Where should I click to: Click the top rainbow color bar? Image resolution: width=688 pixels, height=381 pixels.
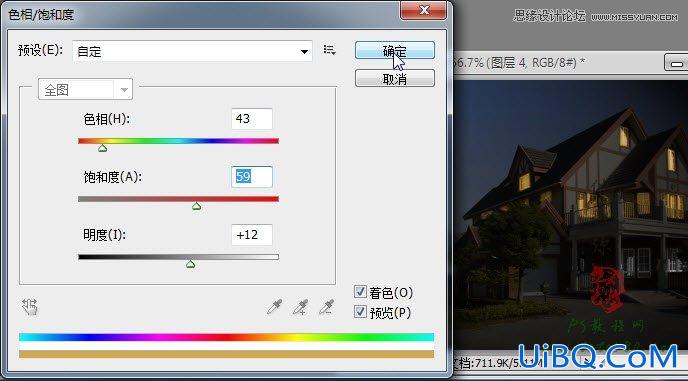tap(226, 337)
